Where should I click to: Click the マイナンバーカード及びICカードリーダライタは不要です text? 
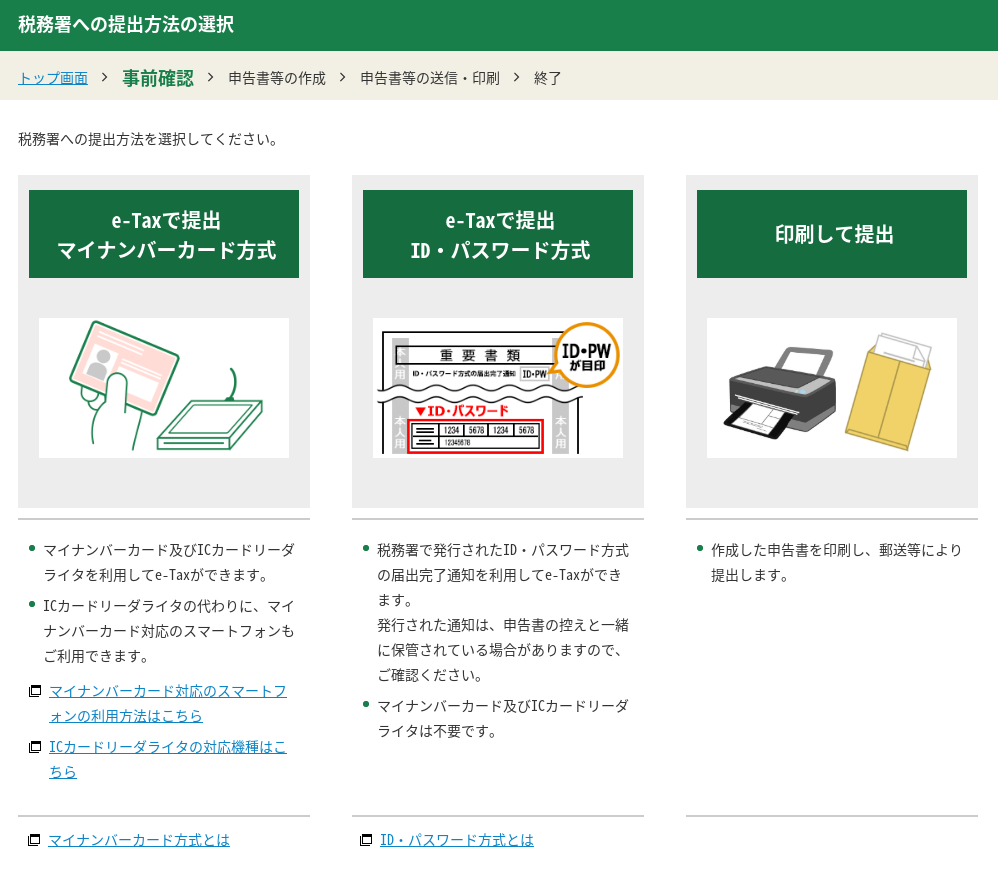(x=503, y=718)
